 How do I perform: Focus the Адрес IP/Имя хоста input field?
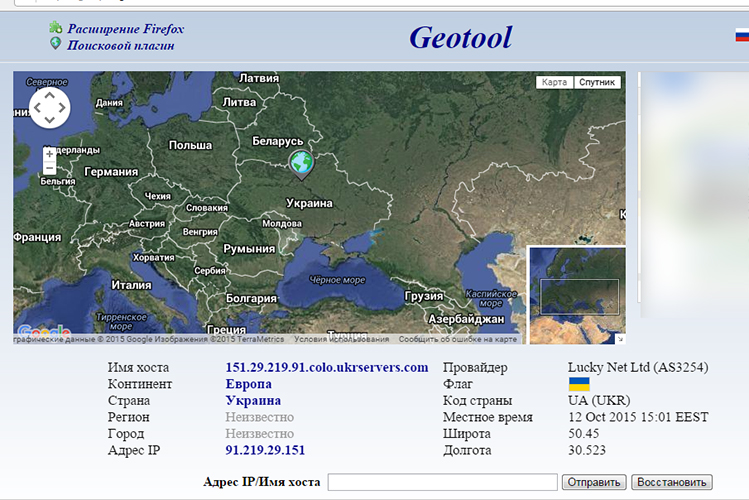(442, 482)
